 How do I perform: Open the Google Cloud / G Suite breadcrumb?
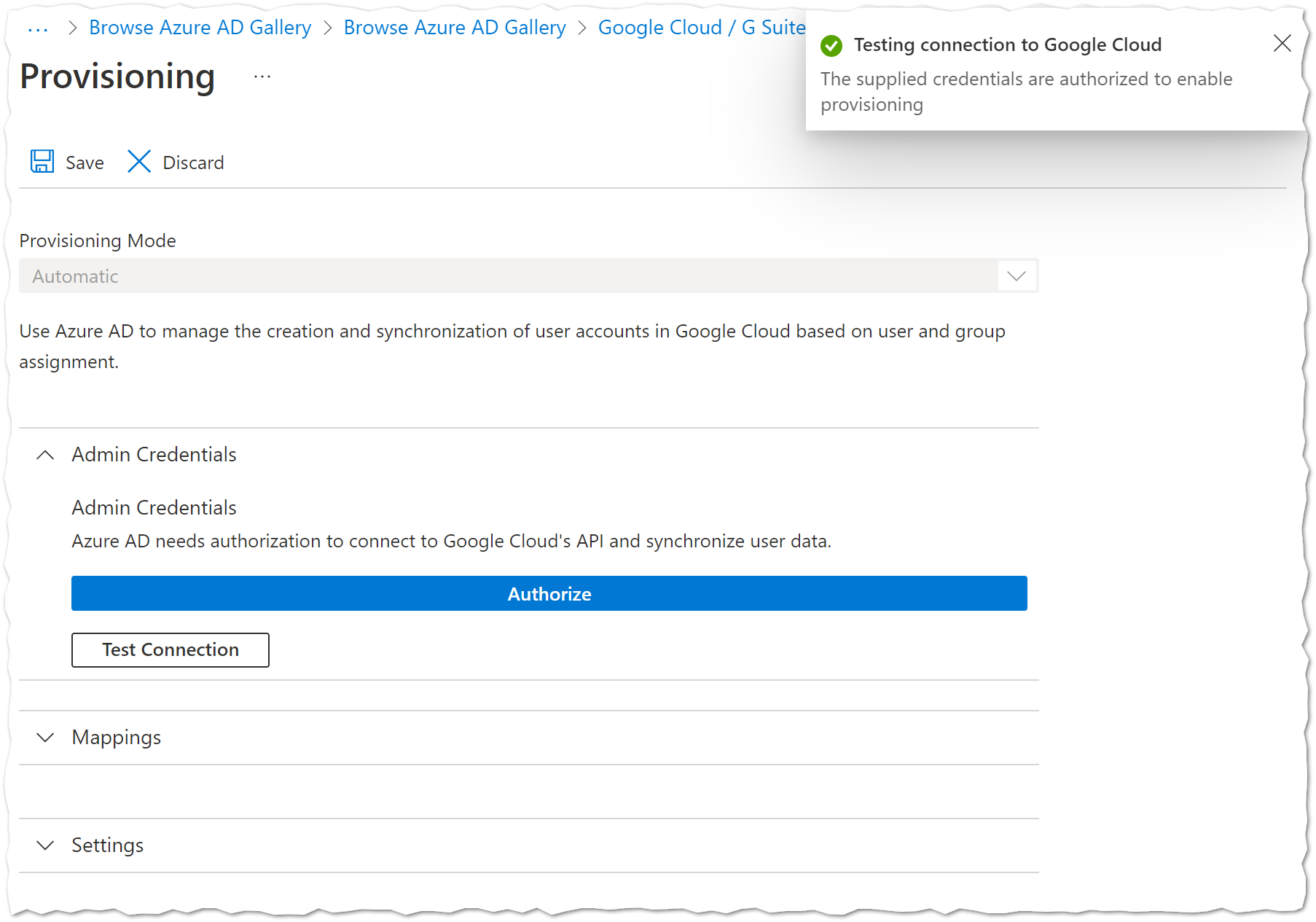(x=702, y=28)
